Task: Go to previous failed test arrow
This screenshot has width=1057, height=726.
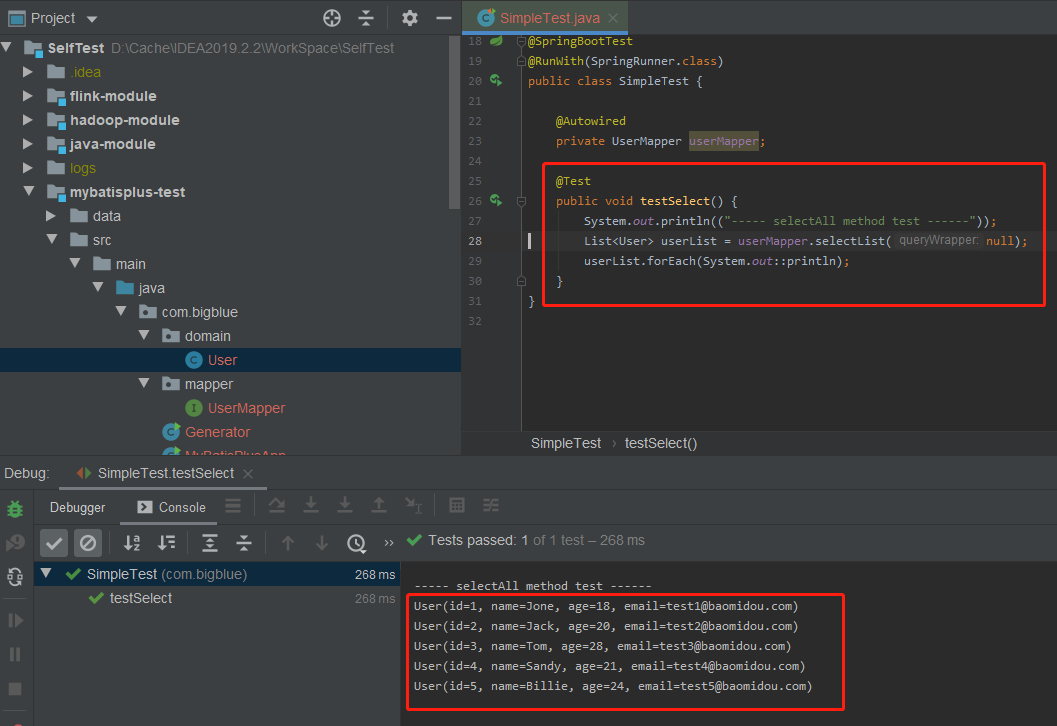Action: click(288, 543)
